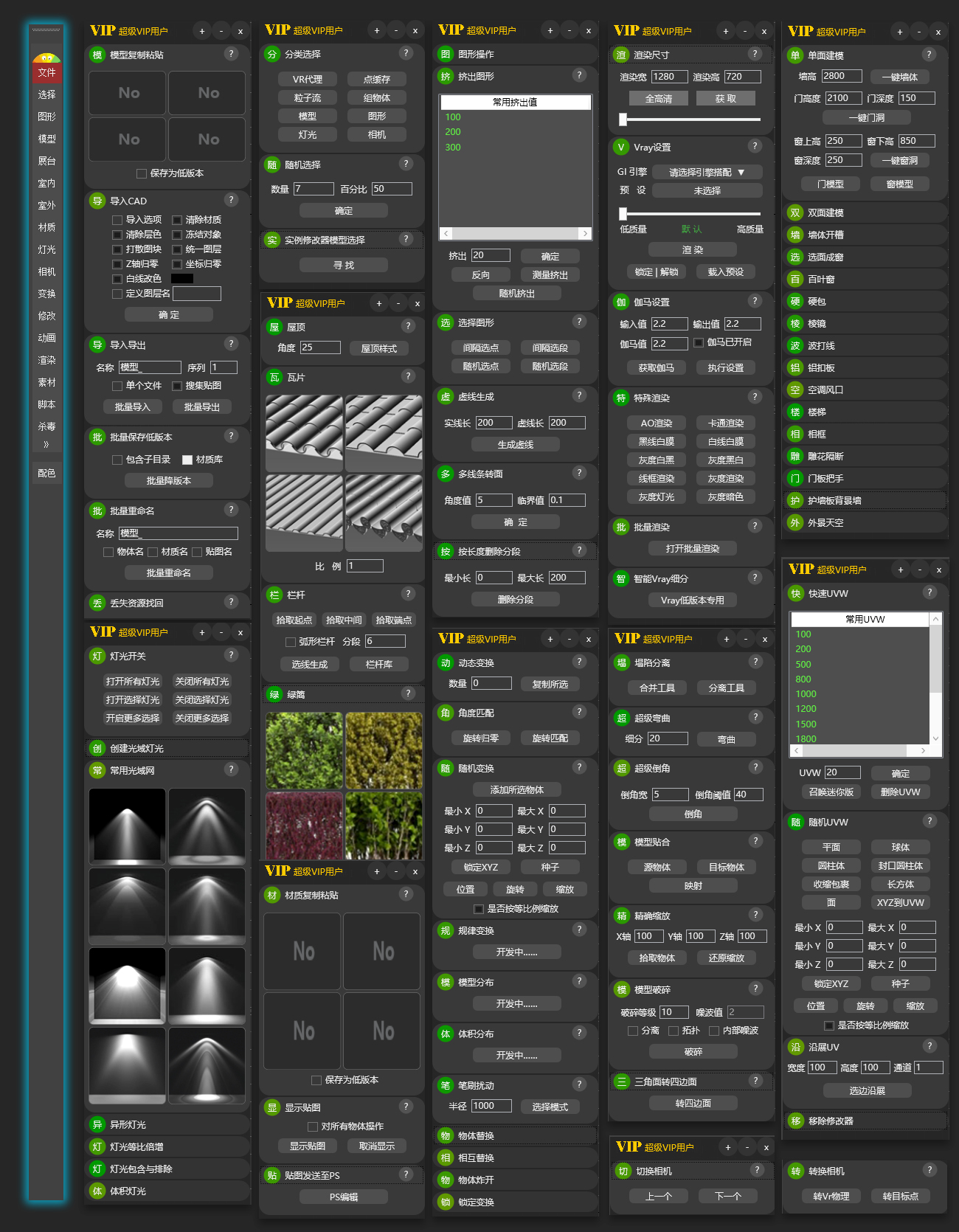The width and height of the screenshot is (959, 1232).
Task: Click the 常用UVW list vertical scrollbar
Action: point(935,679)
